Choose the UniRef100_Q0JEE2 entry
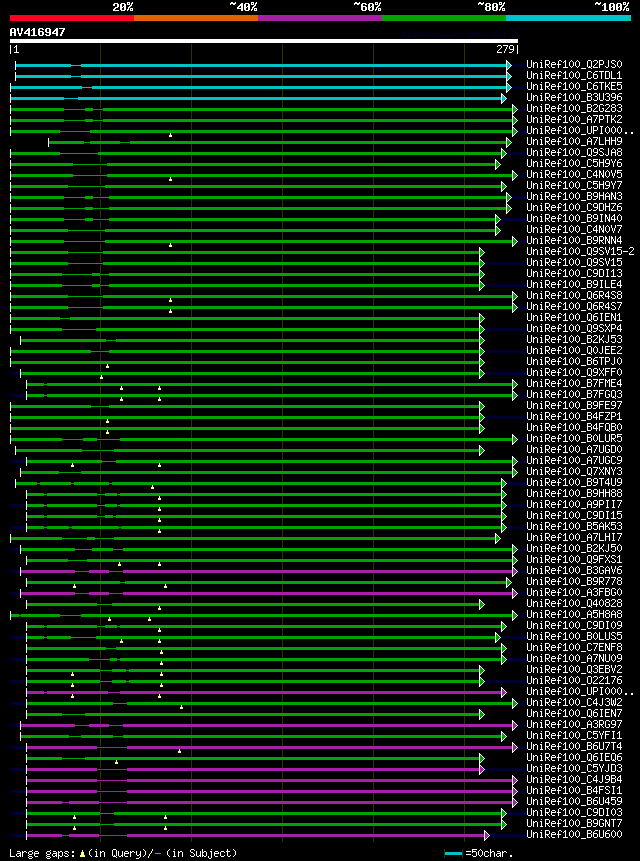The image size is (640, 861). pos(574,351)
